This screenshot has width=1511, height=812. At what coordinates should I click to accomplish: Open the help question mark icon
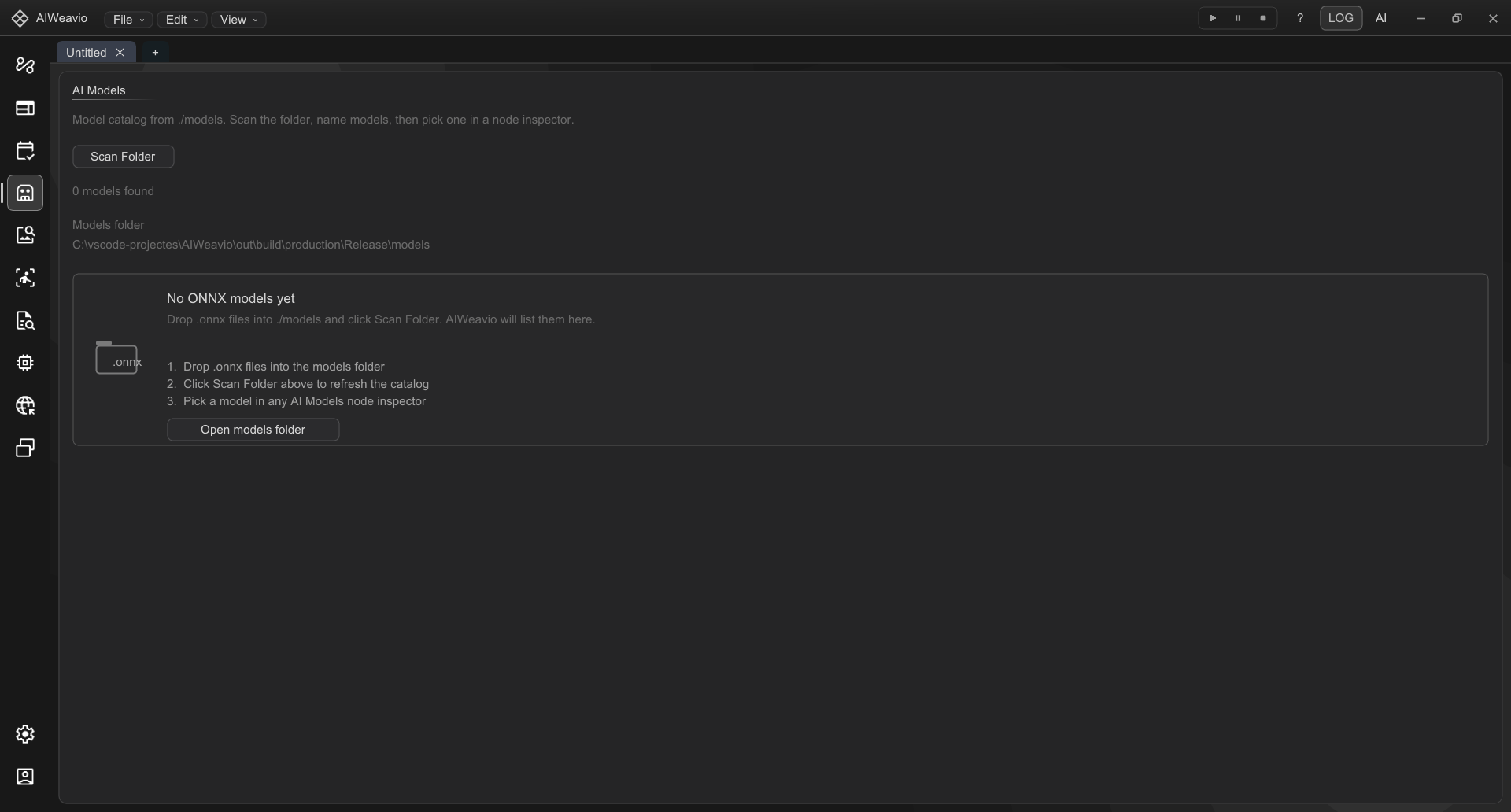coord(1300,18)
